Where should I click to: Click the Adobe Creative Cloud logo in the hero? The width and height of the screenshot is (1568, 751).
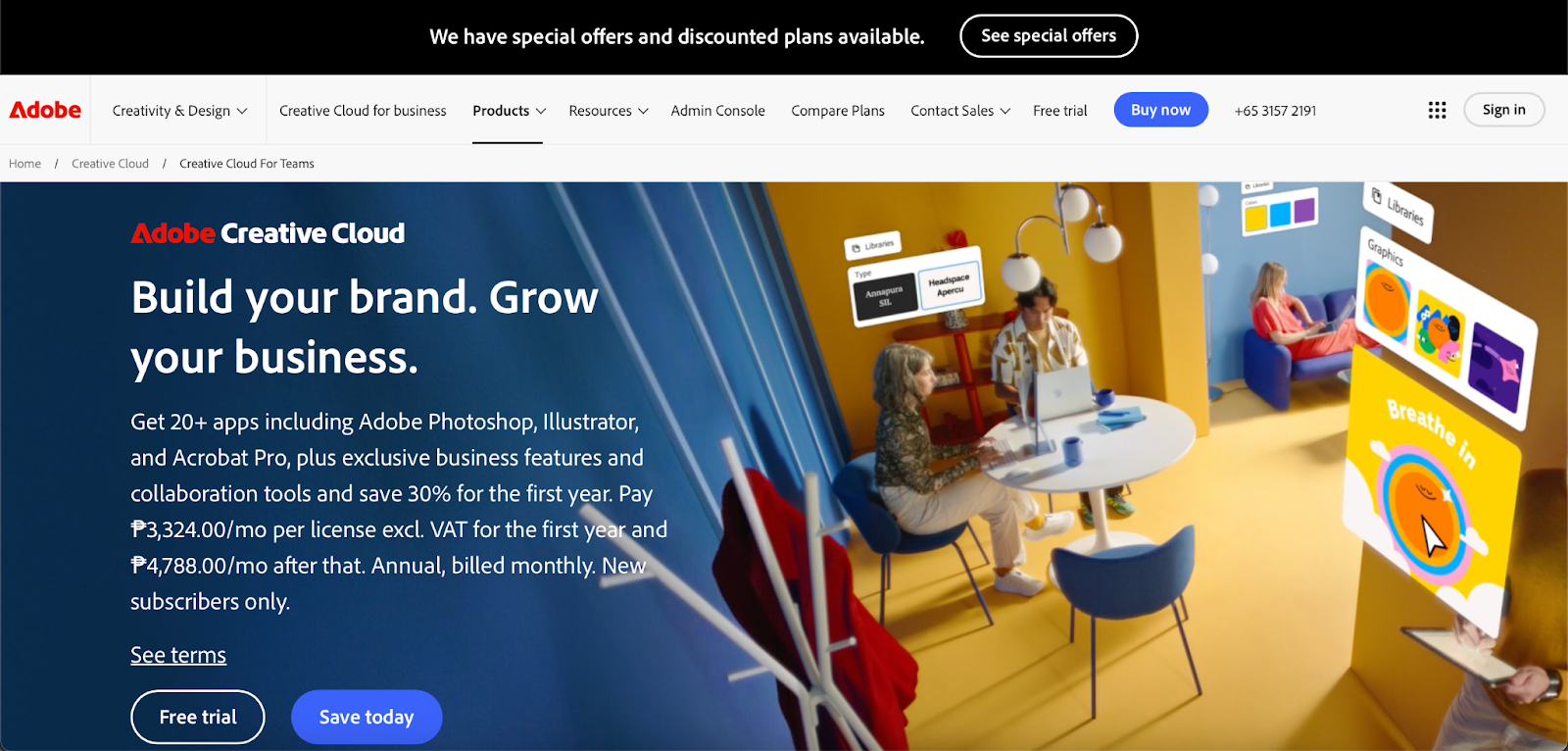click(x=268, y=233)
